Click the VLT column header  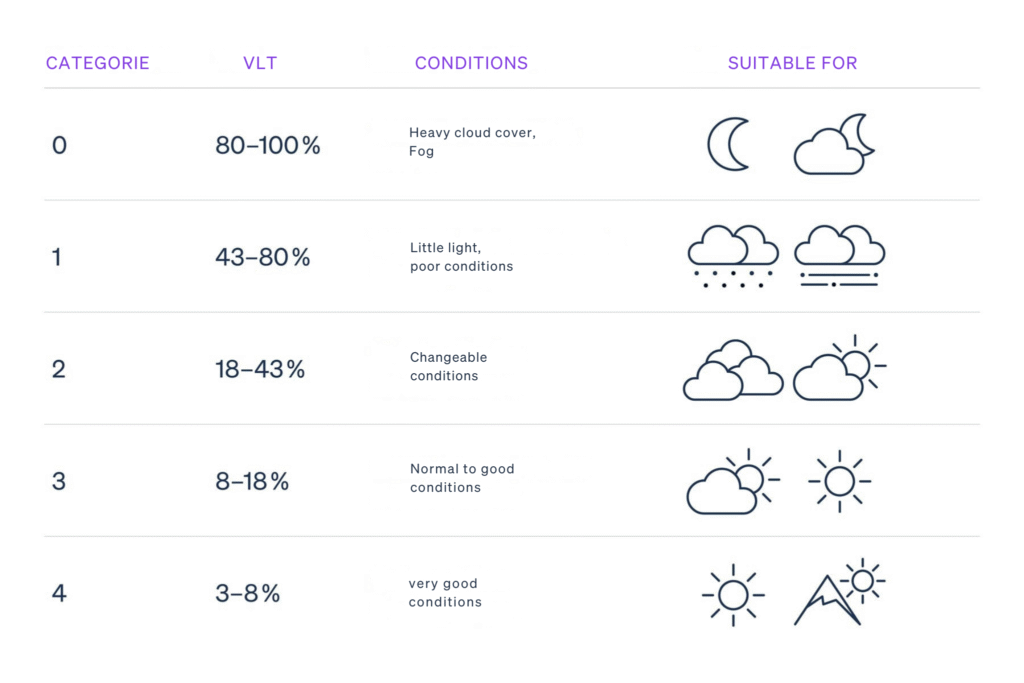pos(260,63)
